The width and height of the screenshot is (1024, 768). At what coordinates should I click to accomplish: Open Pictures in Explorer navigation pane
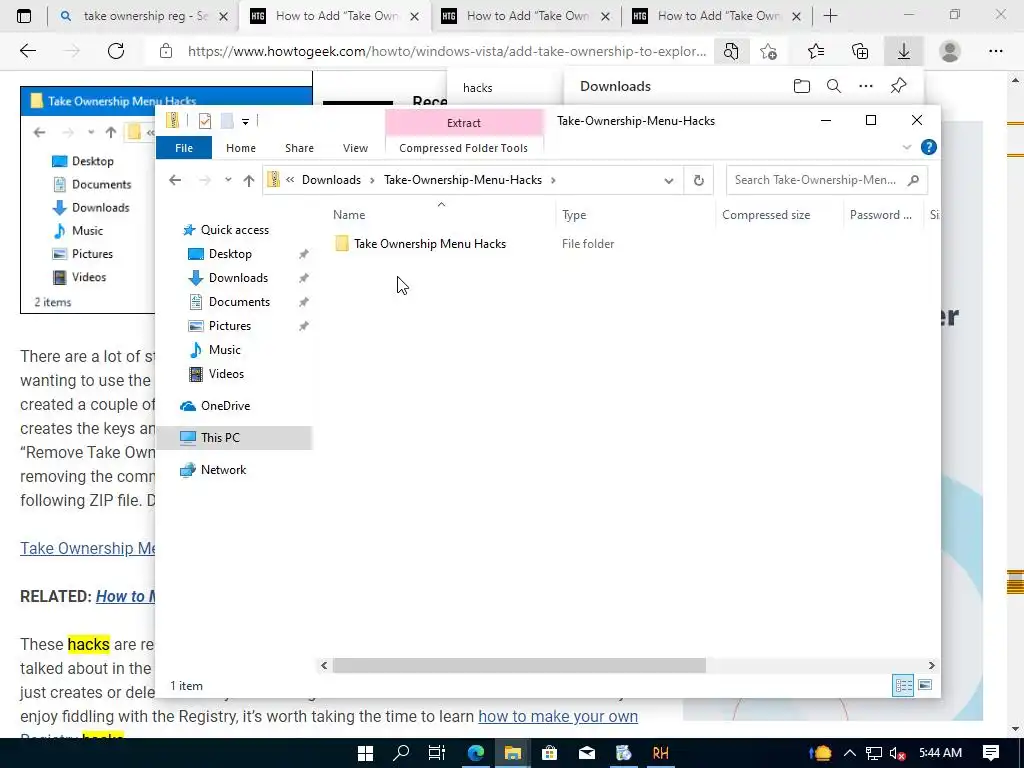(229, 326)
